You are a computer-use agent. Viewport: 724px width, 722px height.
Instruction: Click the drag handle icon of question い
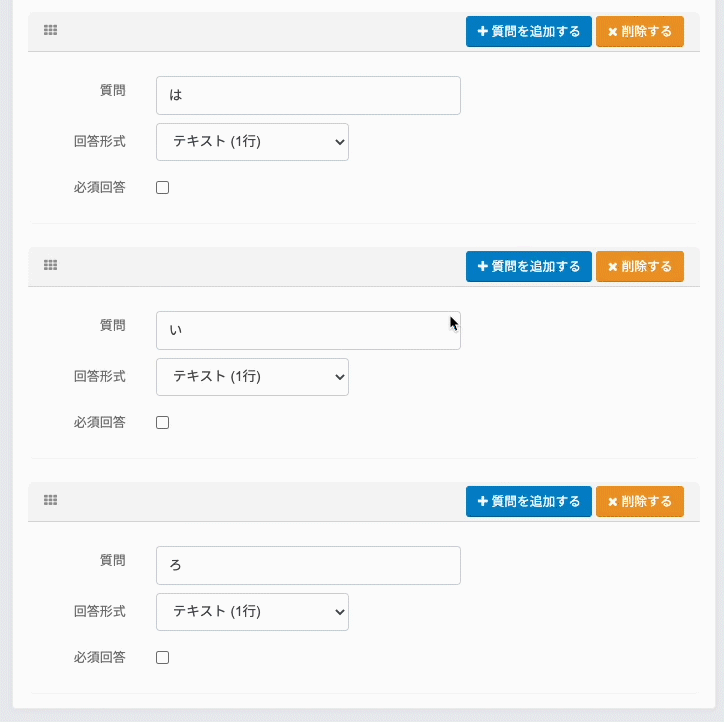click(51, 266)
